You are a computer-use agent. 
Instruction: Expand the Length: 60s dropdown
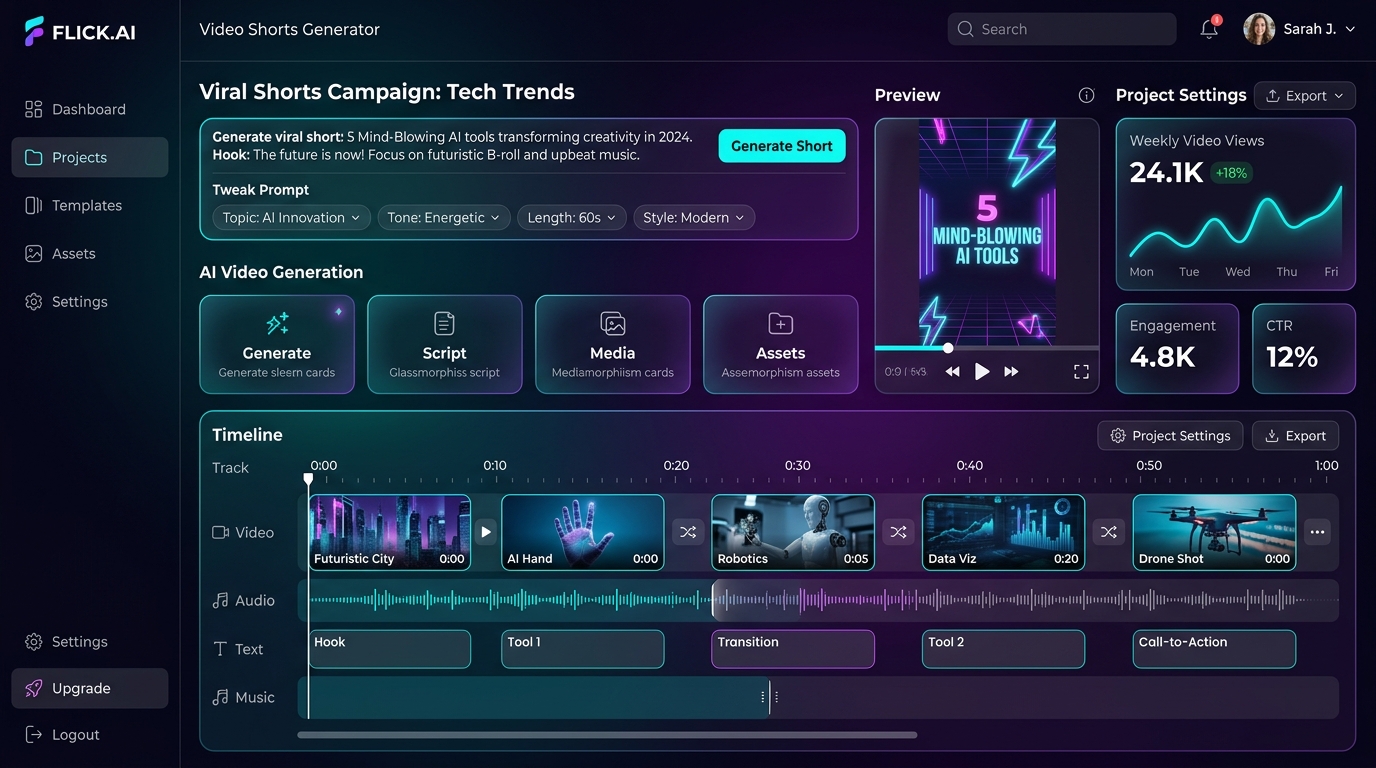pyautogui.click(x=572, y=217)
